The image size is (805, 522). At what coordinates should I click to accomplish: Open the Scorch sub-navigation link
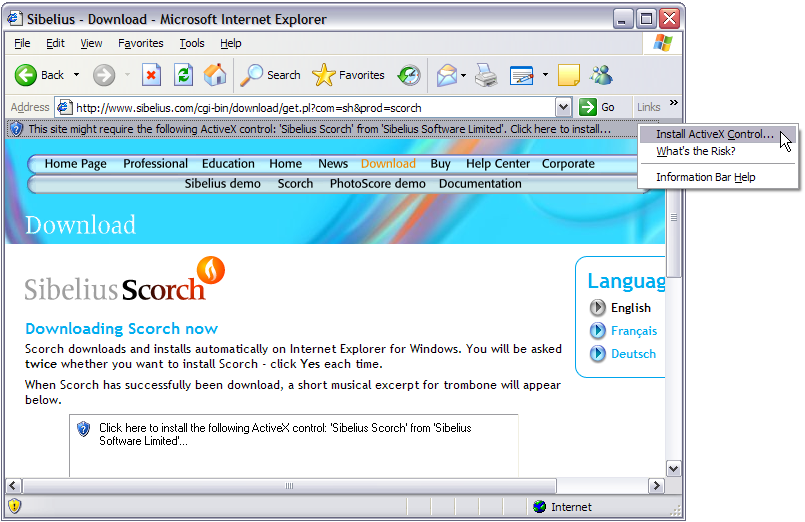(295, 184)
